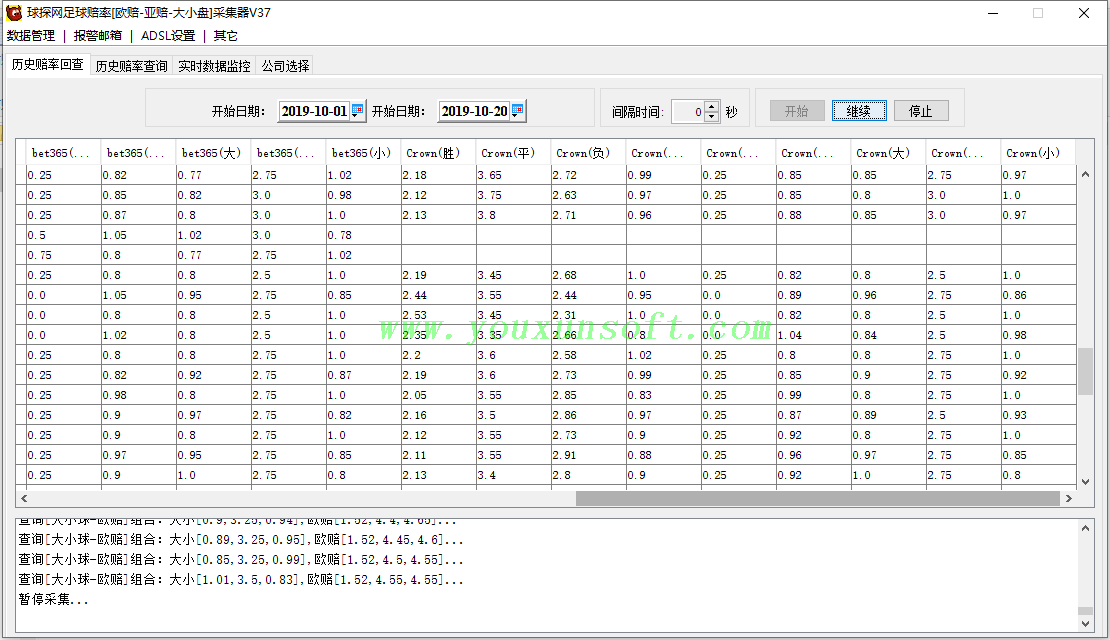Click Crown(平) column header
The image size is (1110, 640).
click(514, 153)
